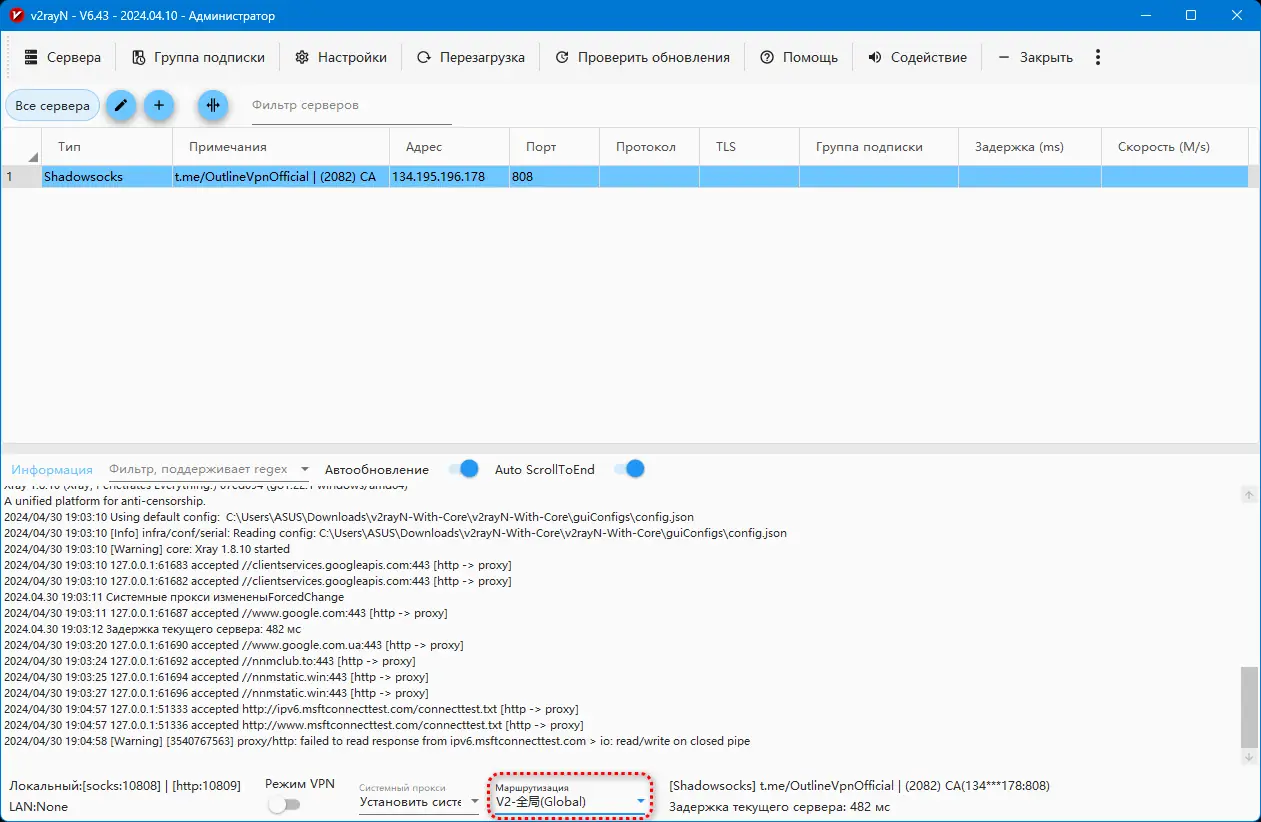The width and height of the screenshot is (1261, 822).
Task: Open Помощь via the question mark icon
Action: (x=766, y=57)
